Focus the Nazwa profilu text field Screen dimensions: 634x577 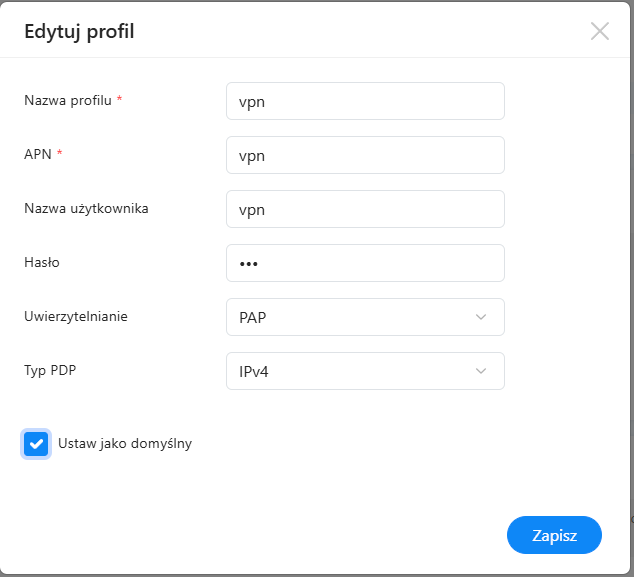365,101
